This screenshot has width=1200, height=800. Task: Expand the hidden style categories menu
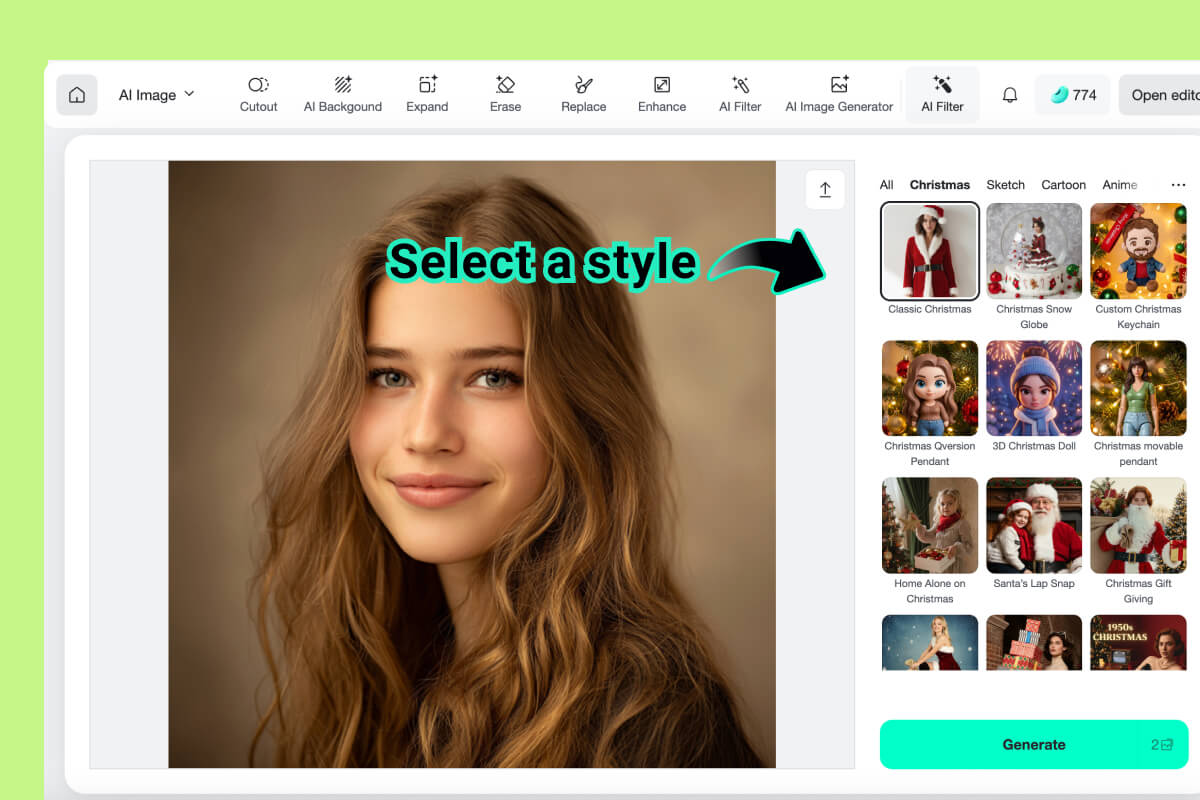click(1178, 185)
